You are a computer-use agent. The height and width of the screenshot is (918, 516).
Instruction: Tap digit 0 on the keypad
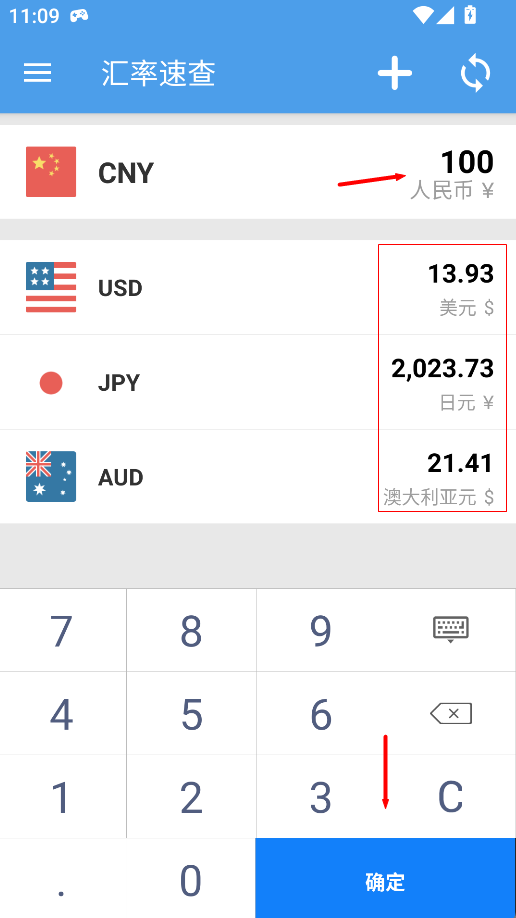tap(192, 879)
